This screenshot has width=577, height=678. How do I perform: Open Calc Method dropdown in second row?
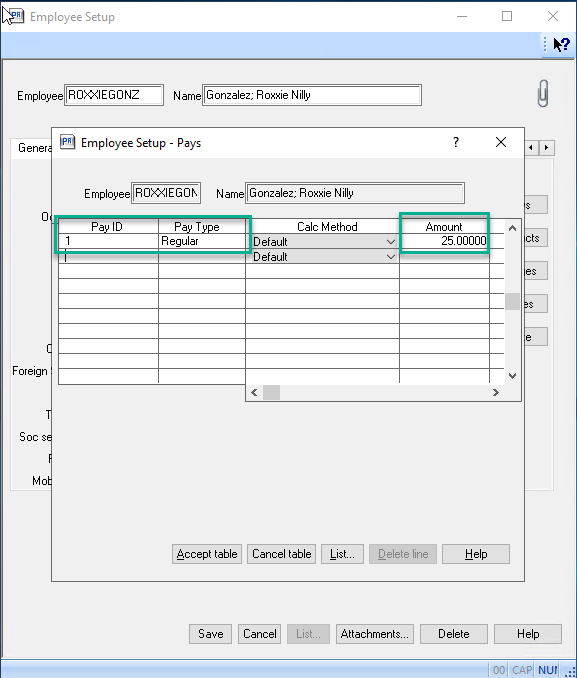coord(391,257)
